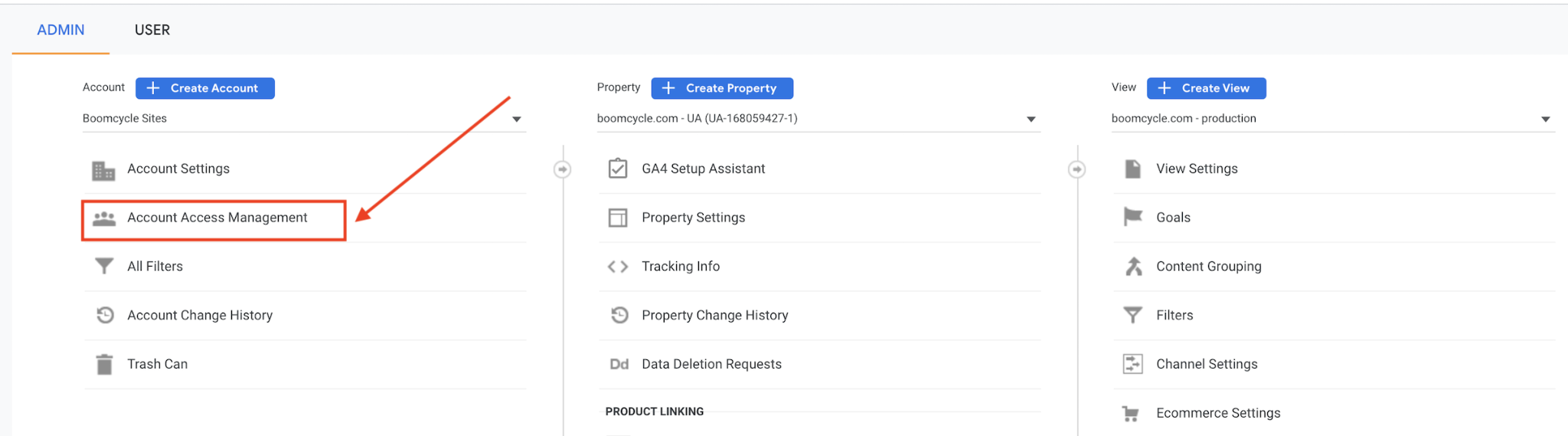1568x436 pixels.
Task: Click the Channel Settings icon
Action: pyautogui.click(x=1132, y=364)
